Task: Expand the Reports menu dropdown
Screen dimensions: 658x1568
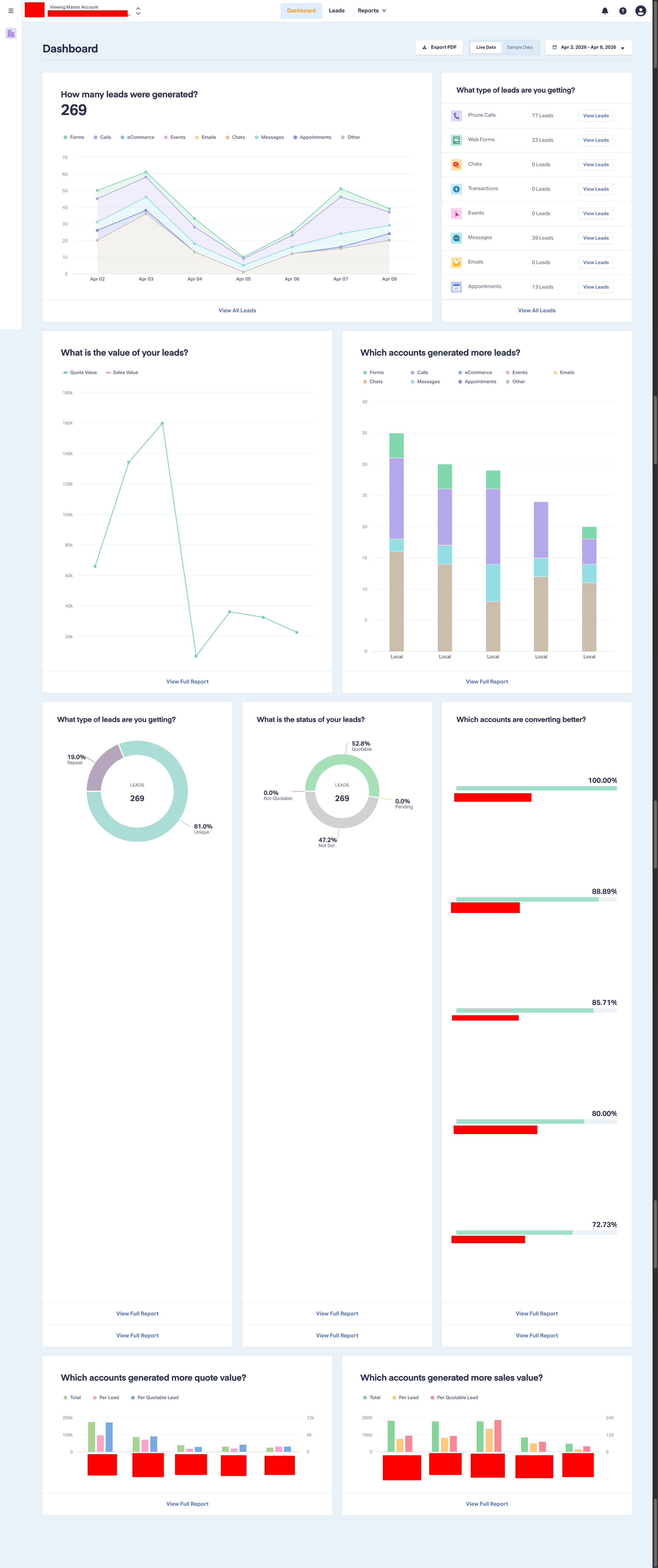Action: (372, 11)
